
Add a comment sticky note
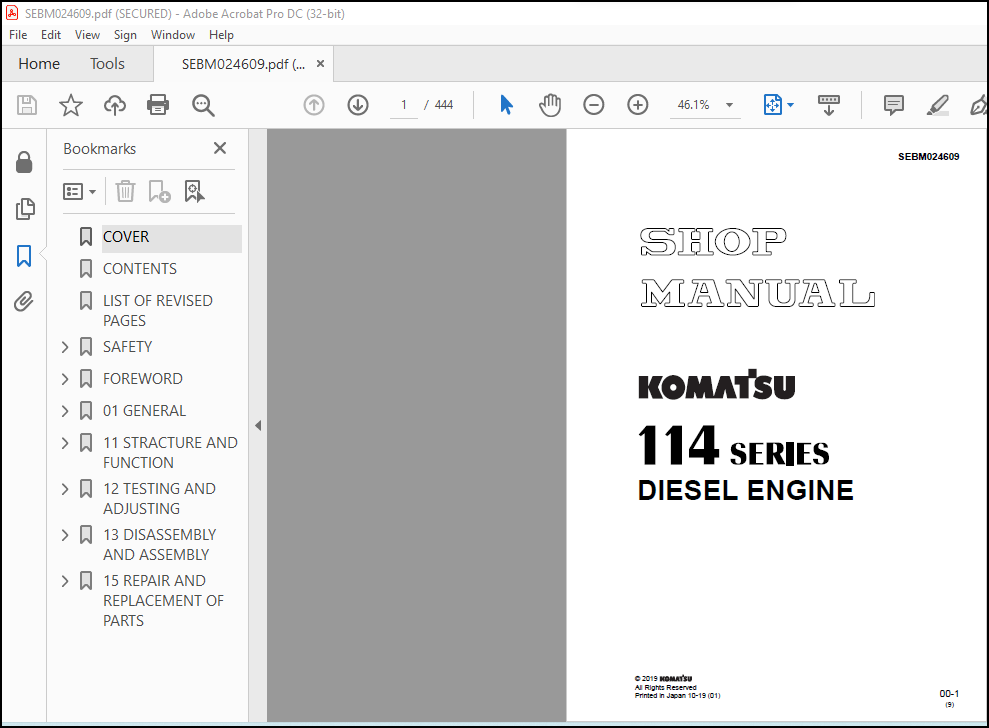point(894,105)
